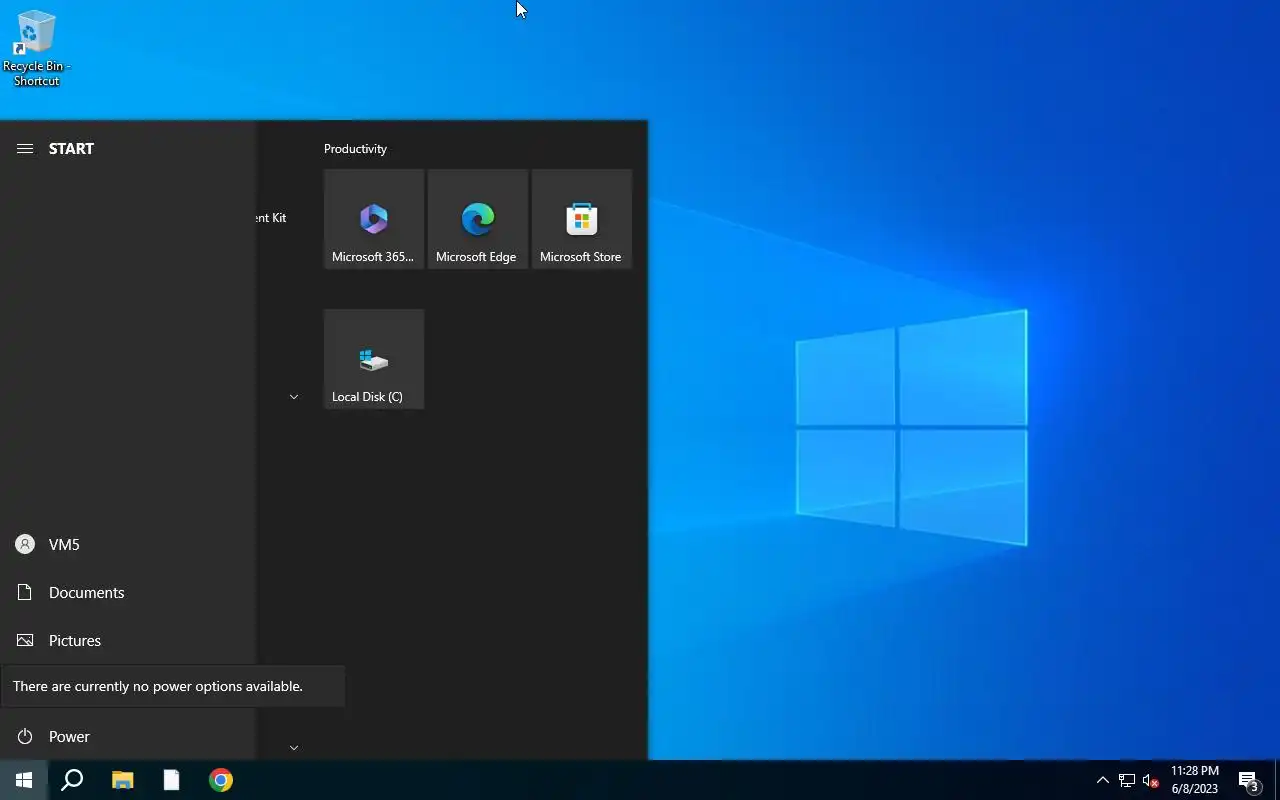Click the Power button in Start
Image resolution: width=1280 pixels, height=800 pixels.
pos(128,736)
